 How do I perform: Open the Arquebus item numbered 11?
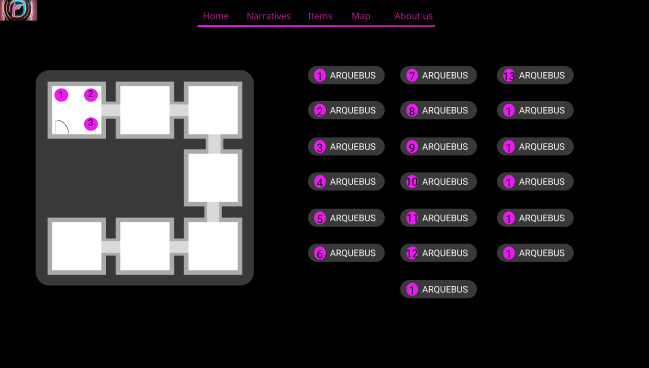438,218
